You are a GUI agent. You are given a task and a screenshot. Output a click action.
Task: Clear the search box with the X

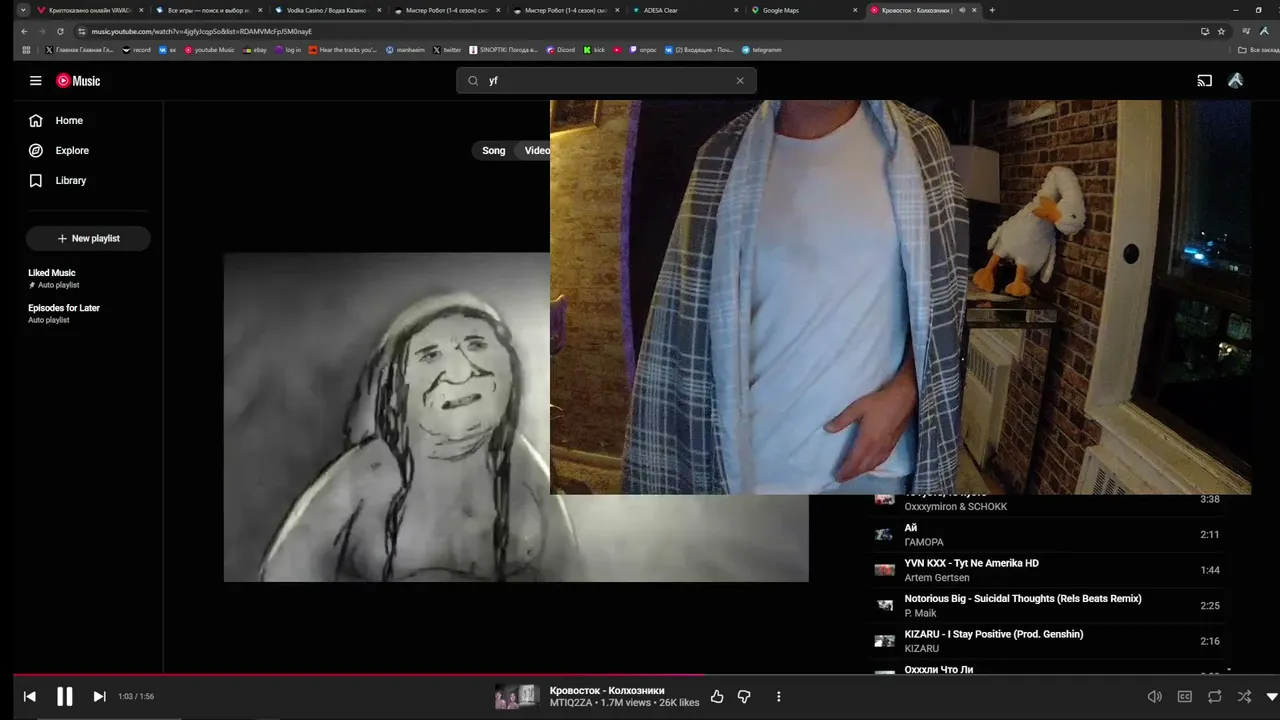click(740, 81)
